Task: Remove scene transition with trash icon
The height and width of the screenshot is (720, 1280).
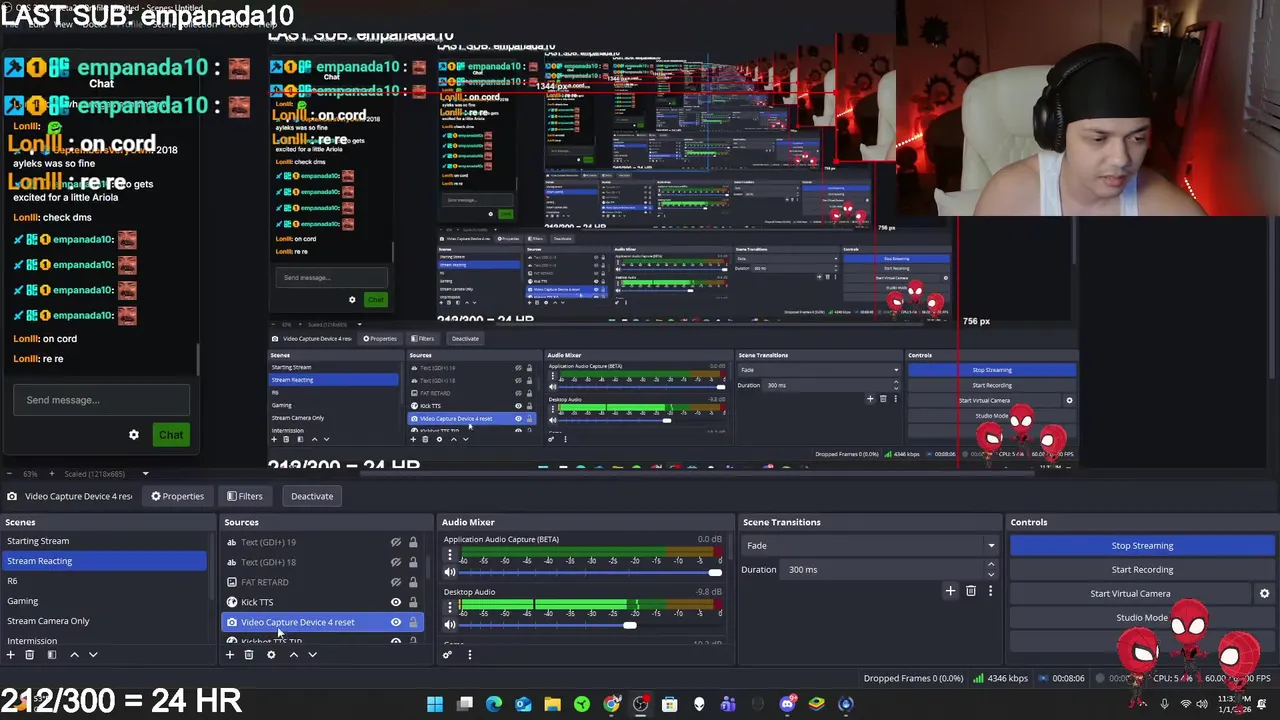Action: (x=970, y=591)
